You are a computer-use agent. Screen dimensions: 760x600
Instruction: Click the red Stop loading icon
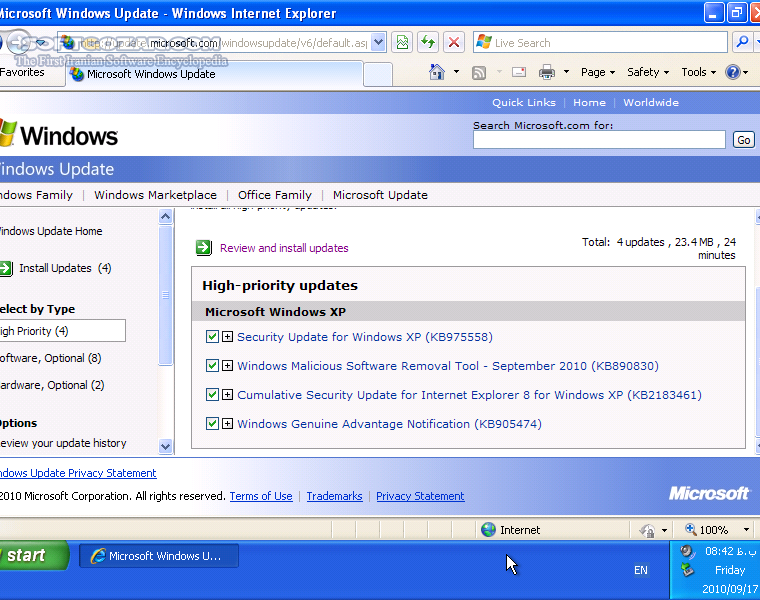454,43
